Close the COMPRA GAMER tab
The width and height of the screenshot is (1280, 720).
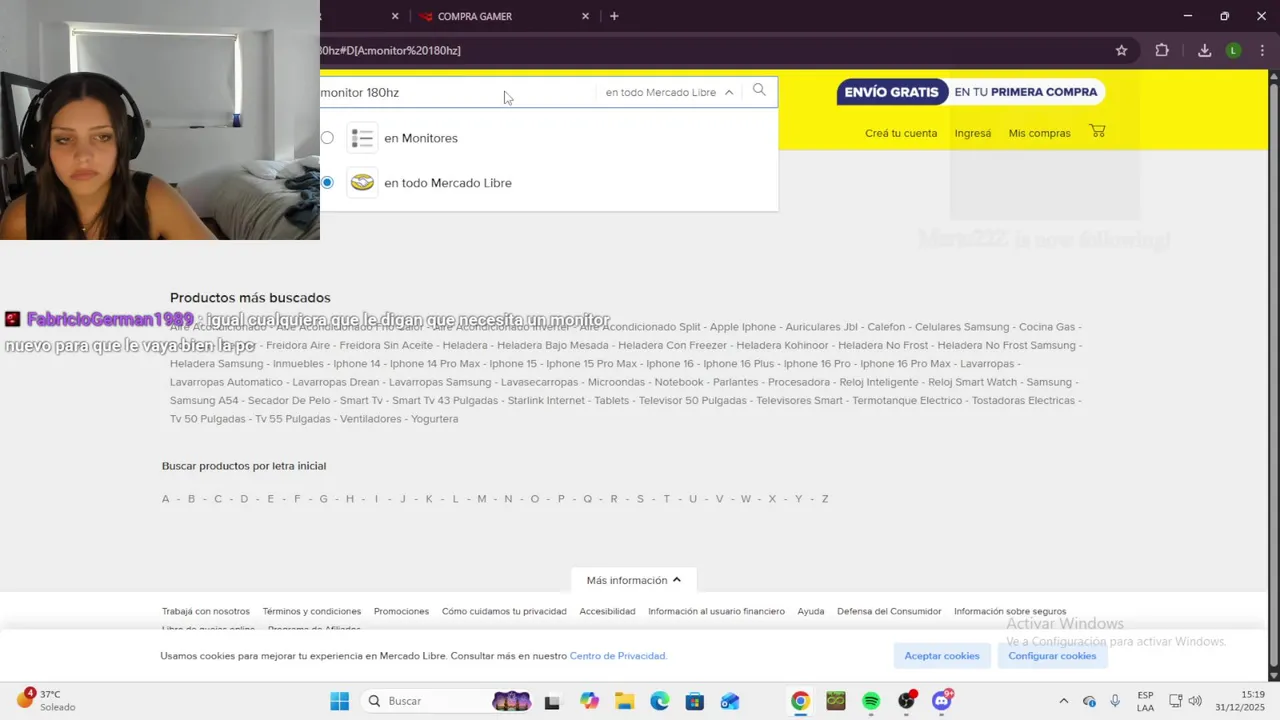585,16
